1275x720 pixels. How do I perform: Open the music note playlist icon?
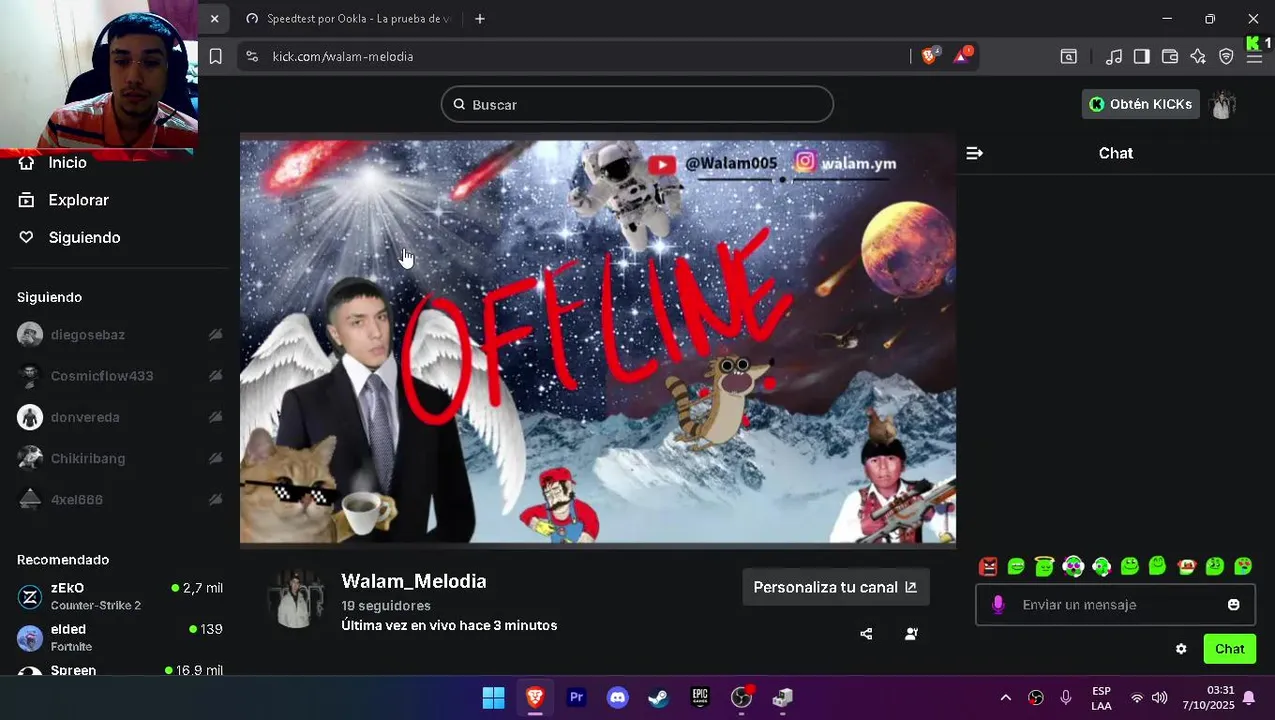1113,57
